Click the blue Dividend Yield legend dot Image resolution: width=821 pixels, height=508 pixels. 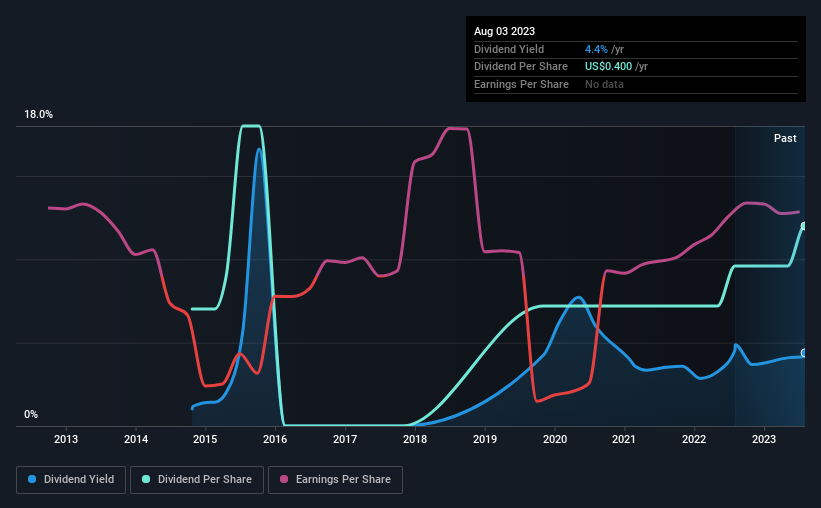tap(32, 479)
